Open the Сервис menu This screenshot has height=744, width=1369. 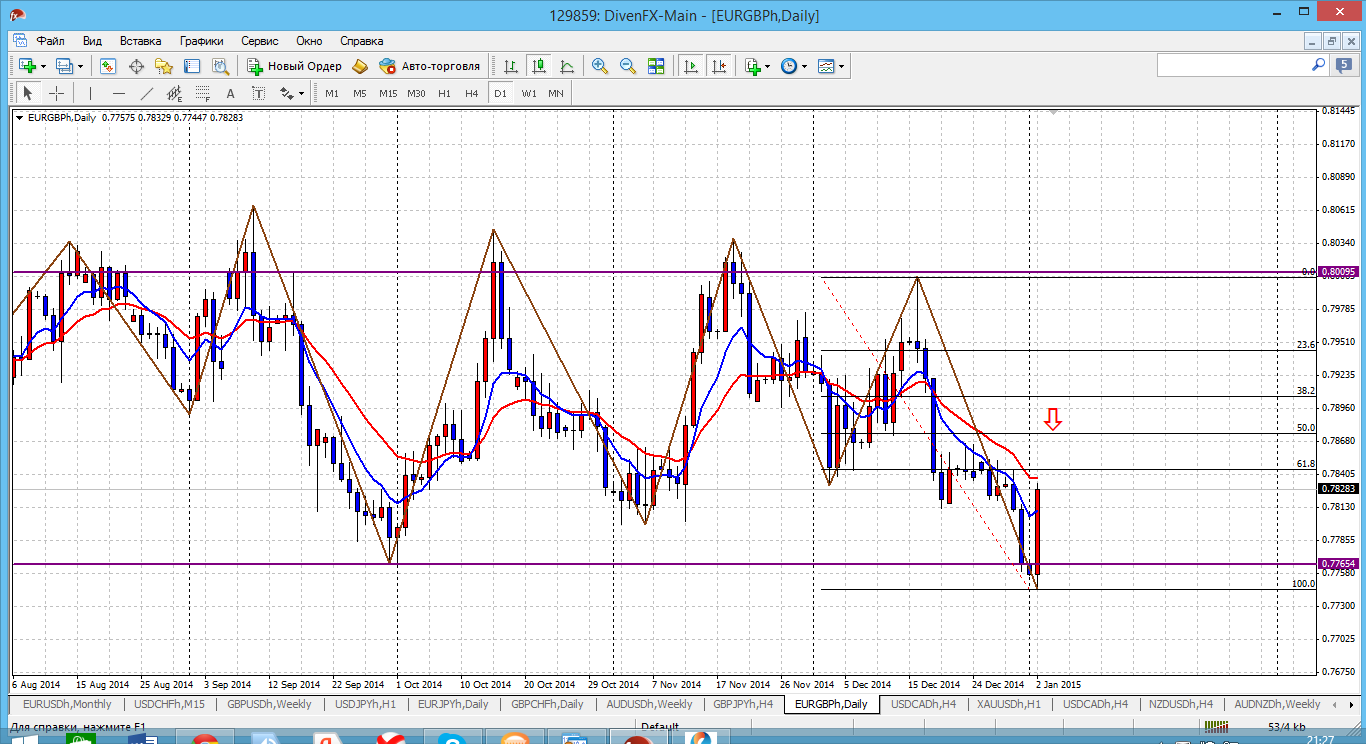260,41
